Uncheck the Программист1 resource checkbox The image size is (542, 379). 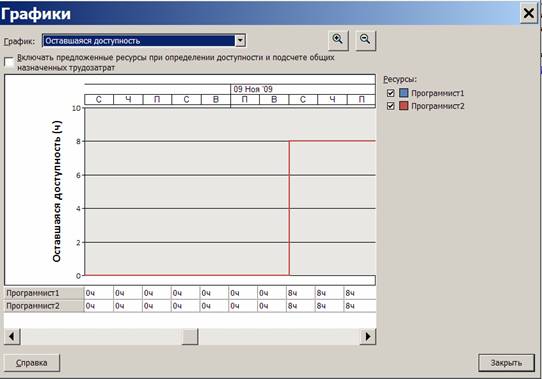click(x=391, y=93)
